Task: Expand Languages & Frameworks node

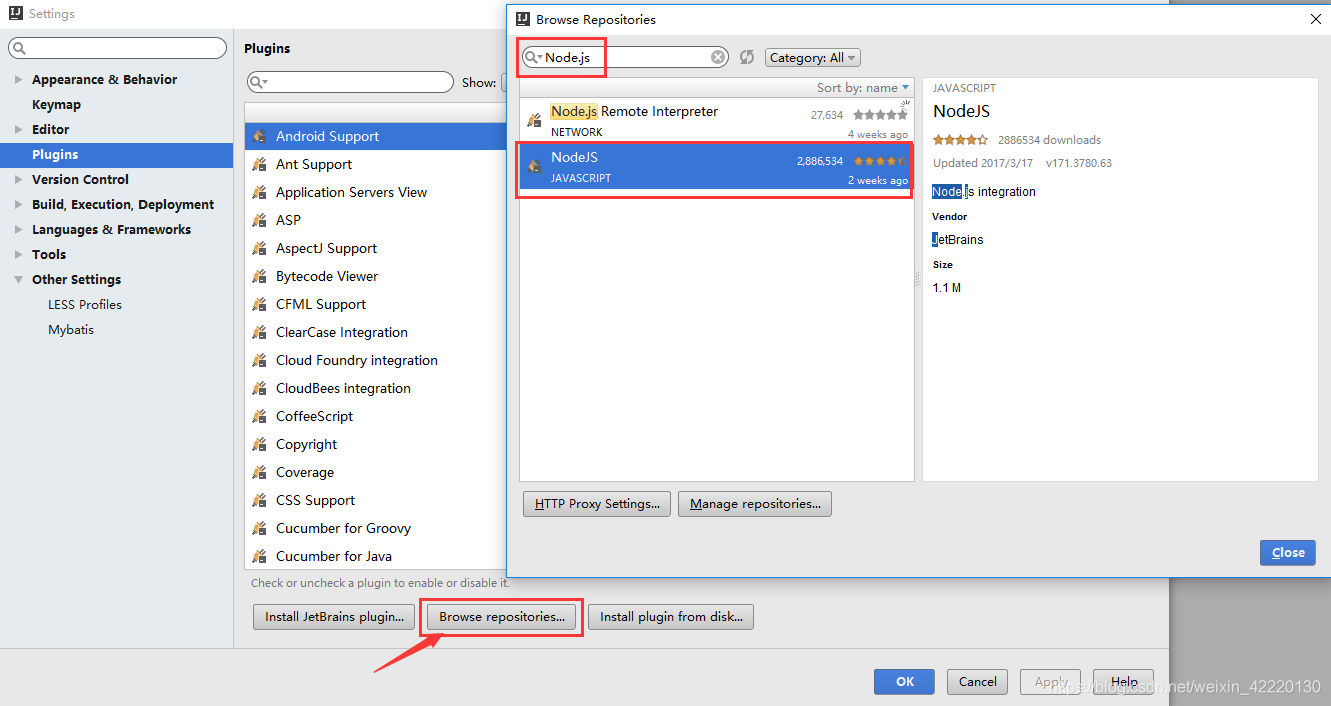Action: (19, 229)
